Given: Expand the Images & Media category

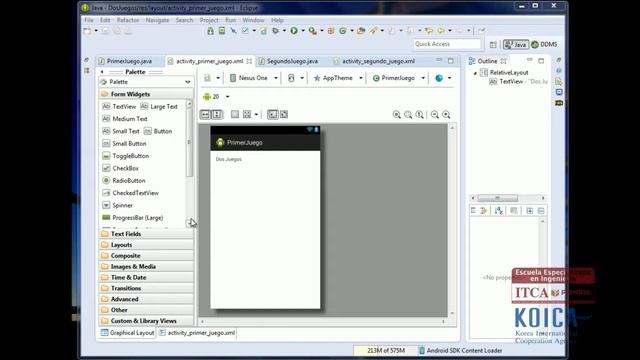Looking at the screenshot, I should pos(146,267).
